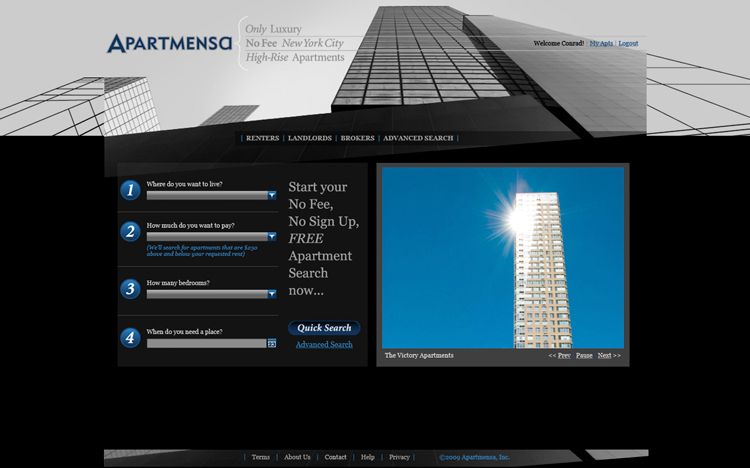Click the step 4 number badge

click(x=130, y=338)
